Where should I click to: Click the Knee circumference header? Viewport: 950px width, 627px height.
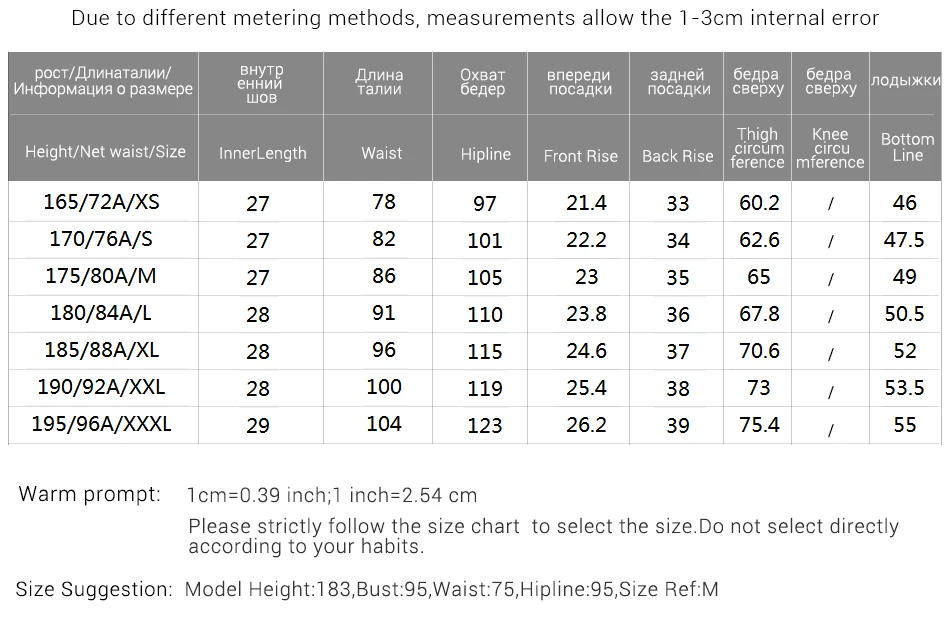830,148
